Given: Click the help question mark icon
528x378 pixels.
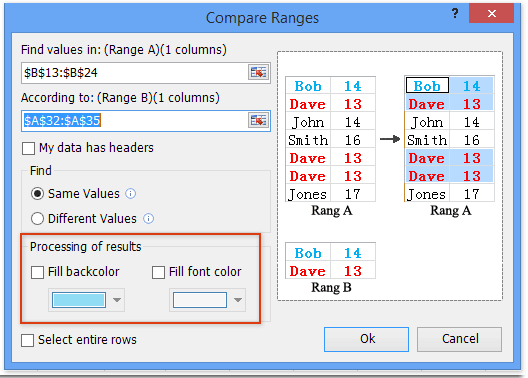Looking at the screenshot, I should (x=455, y=13).
